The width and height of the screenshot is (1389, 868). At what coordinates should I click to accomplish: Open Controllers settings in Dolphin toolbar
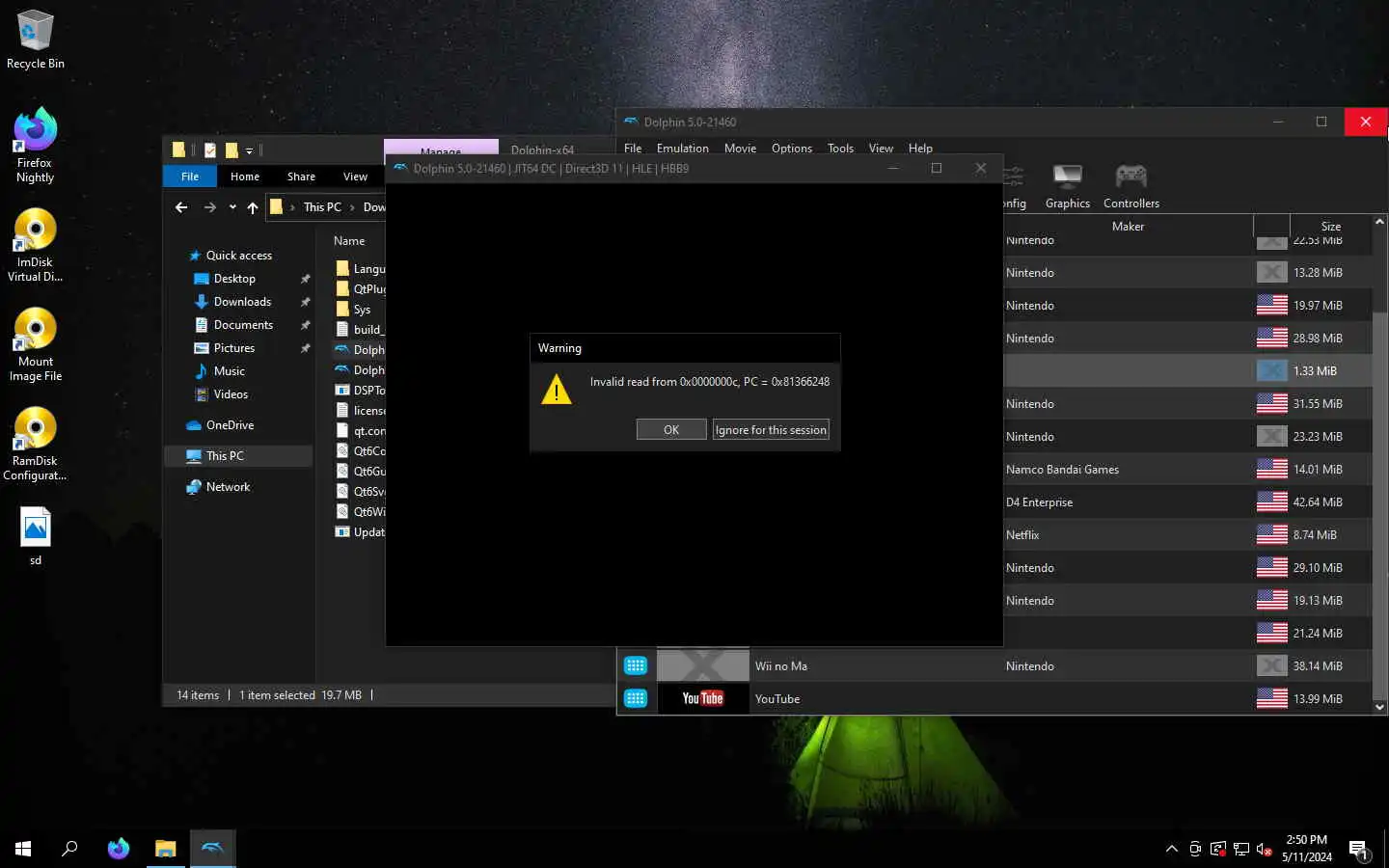pos(1131,186)
